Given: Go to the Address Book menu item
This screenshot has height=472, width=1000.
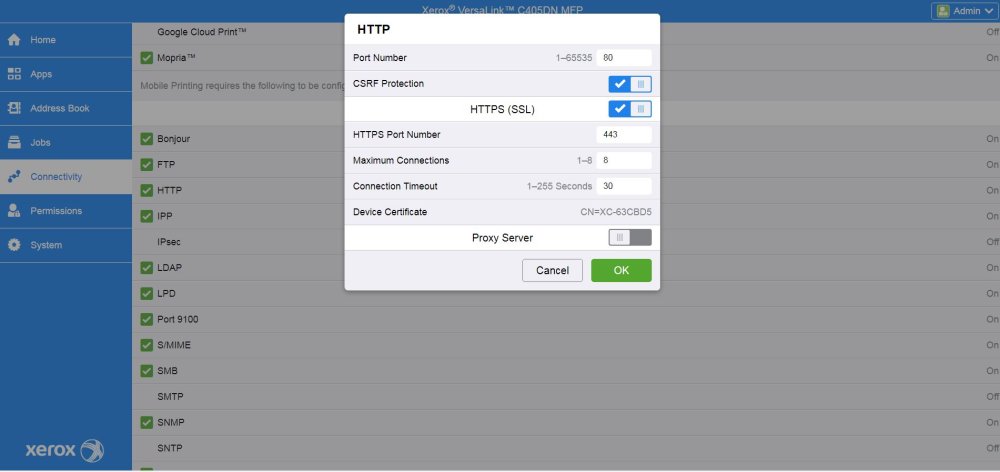Looking at the screenshot, I should click(66, 108).
